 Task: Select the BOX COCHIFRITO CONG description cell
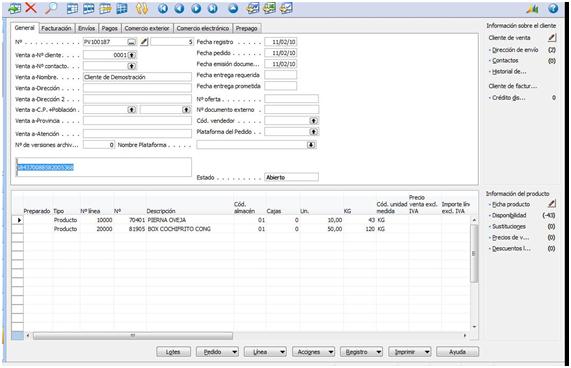[190, 229]
